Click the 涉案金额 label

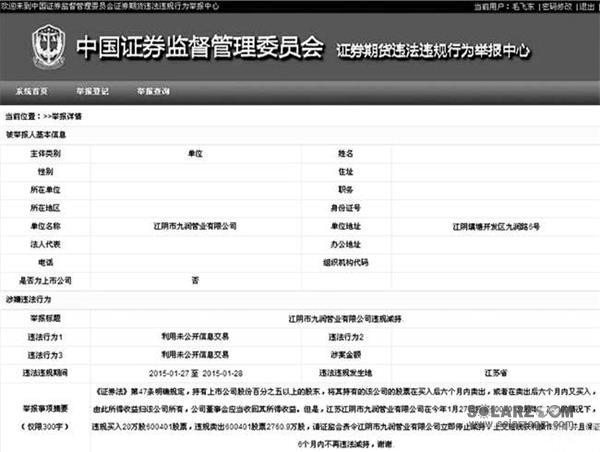pyautogui.click(x=346, y=355)
